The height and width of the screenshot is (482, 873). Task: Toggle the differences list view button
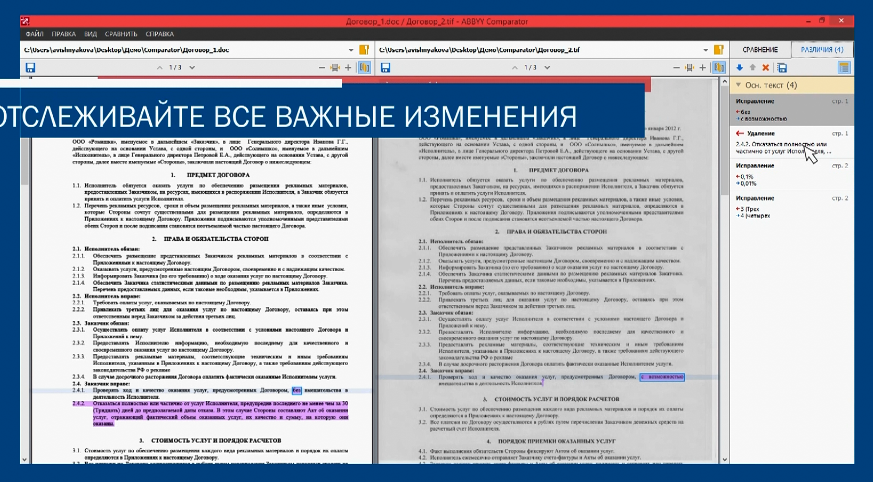coord(844,67)
